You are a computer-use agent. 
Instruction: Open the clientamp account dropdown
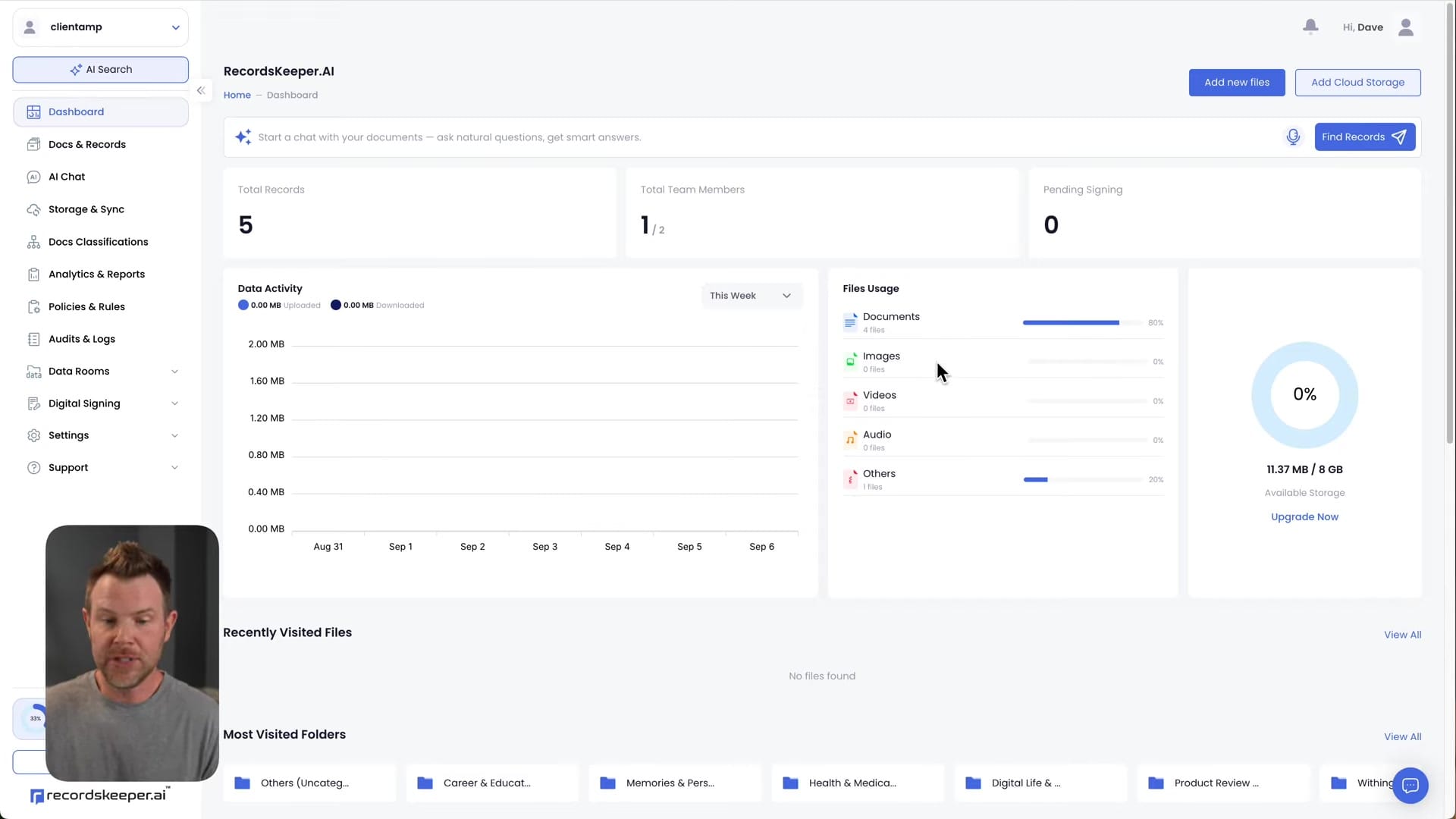[100, 27]
